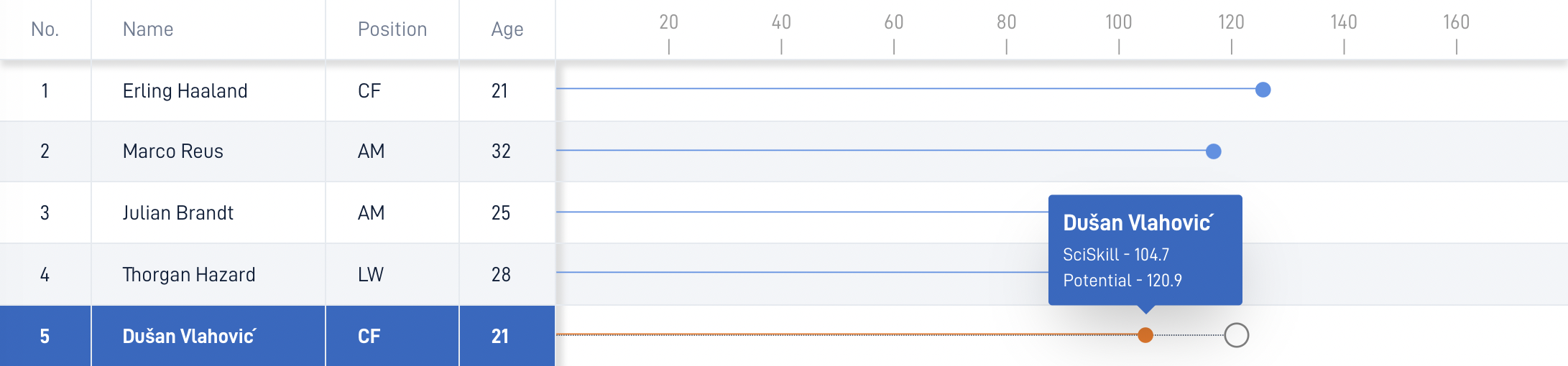Image resolution: width=1568 pixels, height=366 pixels.
Task: Click the 100 mark on the scale axis
Action: [1119, 33]
